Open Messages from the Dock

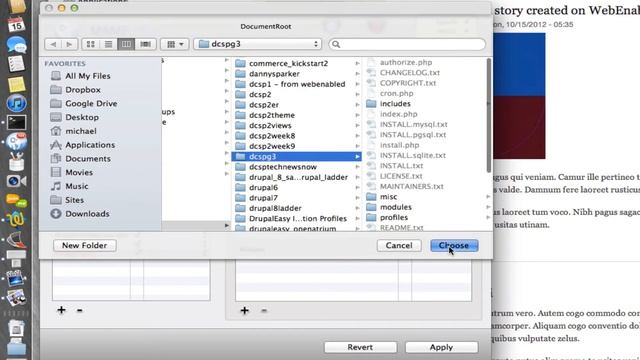click(x=16, y=44)
